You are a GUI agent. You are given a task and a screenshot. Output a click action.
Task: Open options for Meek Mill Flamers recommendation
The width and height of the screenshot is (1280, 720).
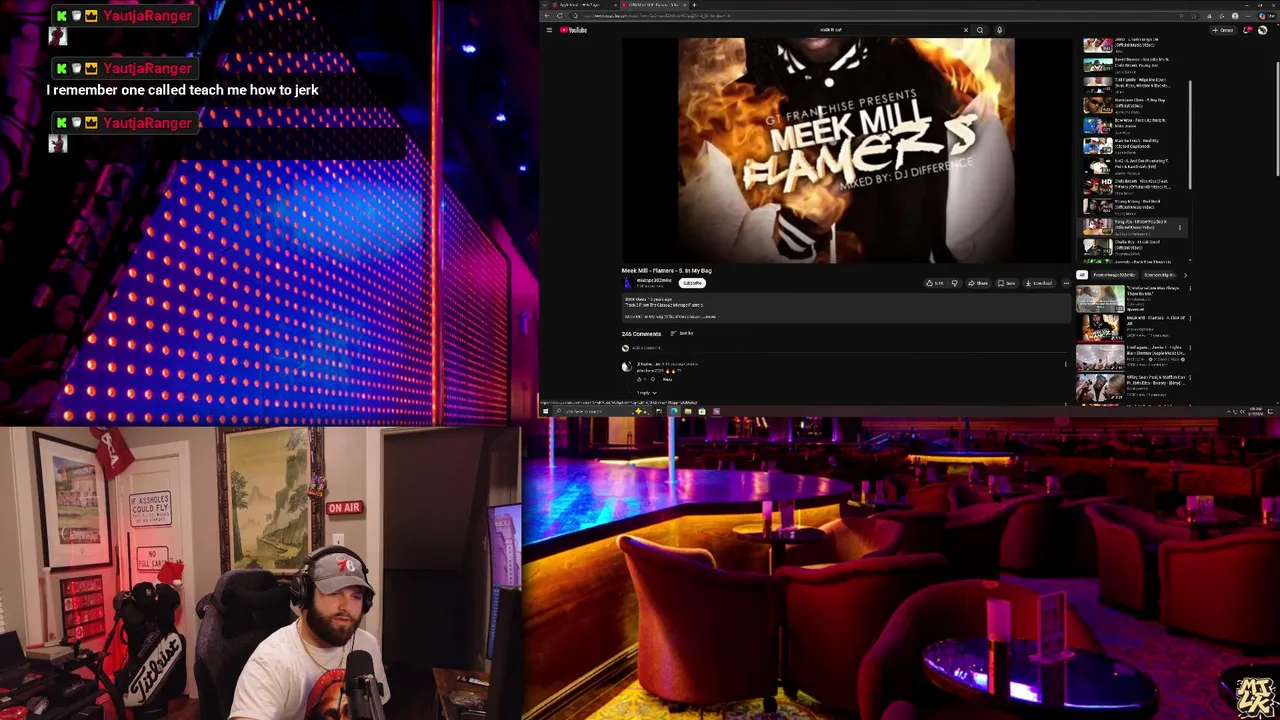click(1190, 319)
